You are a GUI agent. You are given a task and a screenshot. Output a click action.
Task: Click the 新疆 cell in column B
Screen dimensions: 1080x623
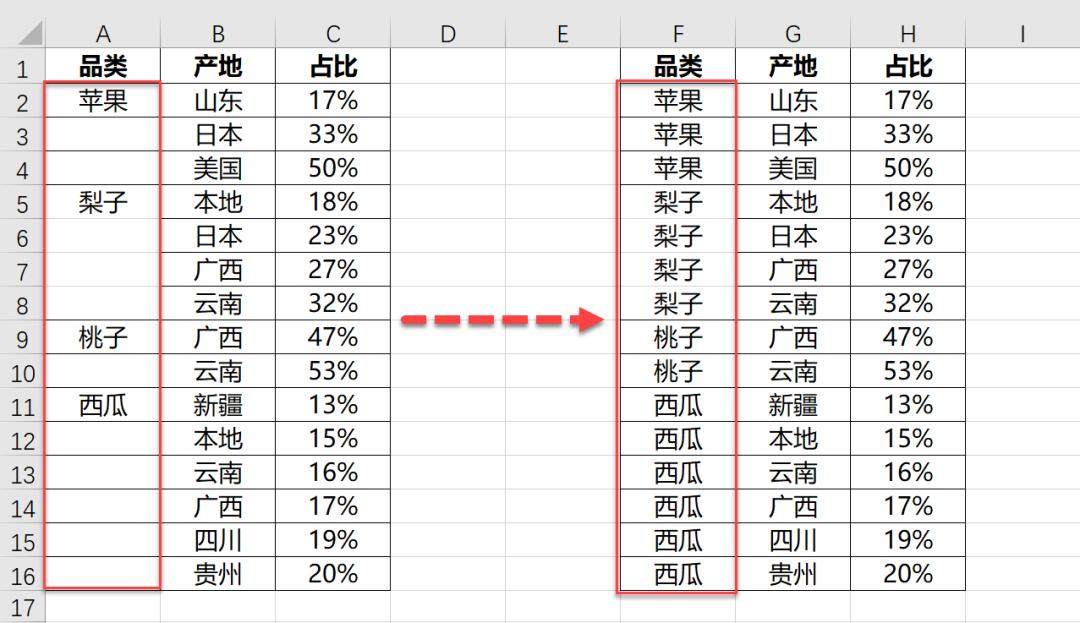click(217, 405)
